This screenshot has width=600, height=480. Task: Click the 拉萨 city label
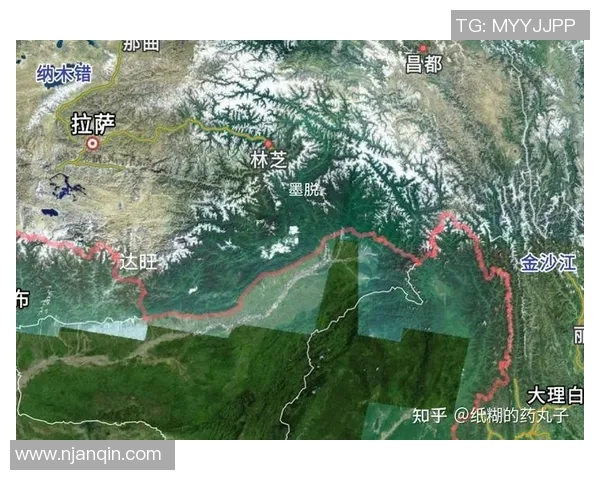pos(93,124)
